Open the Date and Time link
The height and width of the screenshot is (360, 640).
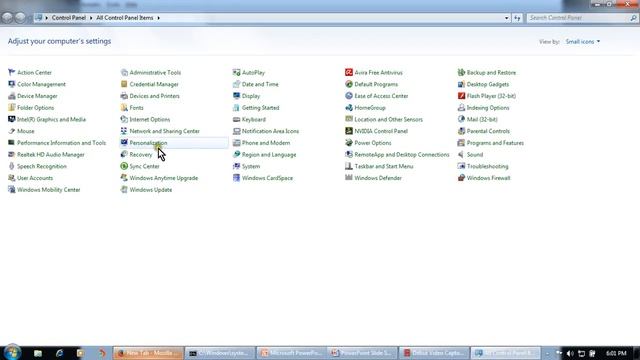(x=260, y=84)
